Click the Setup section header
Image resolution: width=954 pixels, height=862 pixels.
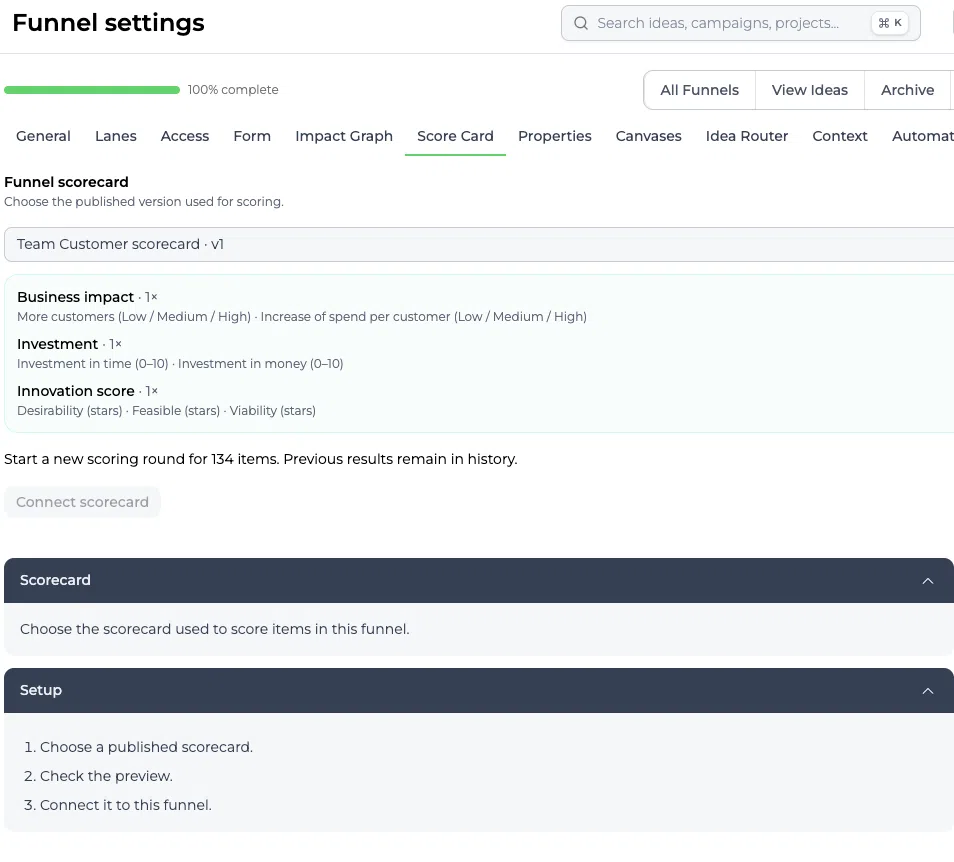coord(479,691)
